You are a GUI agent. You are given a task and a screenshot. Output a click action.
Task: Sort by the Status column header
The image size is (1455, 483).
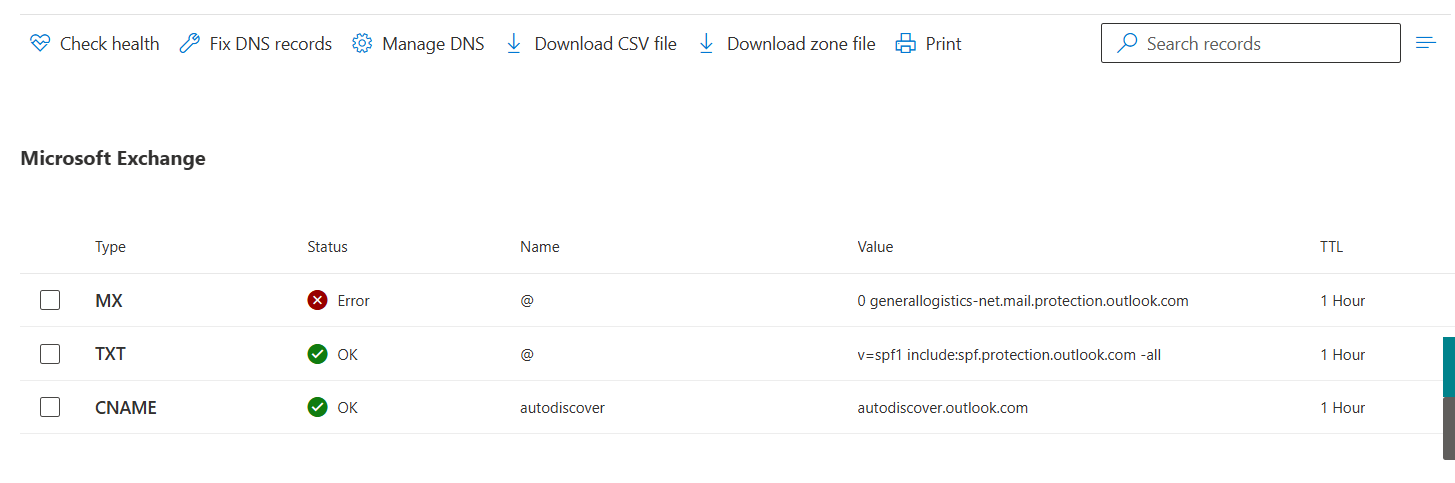327,247
